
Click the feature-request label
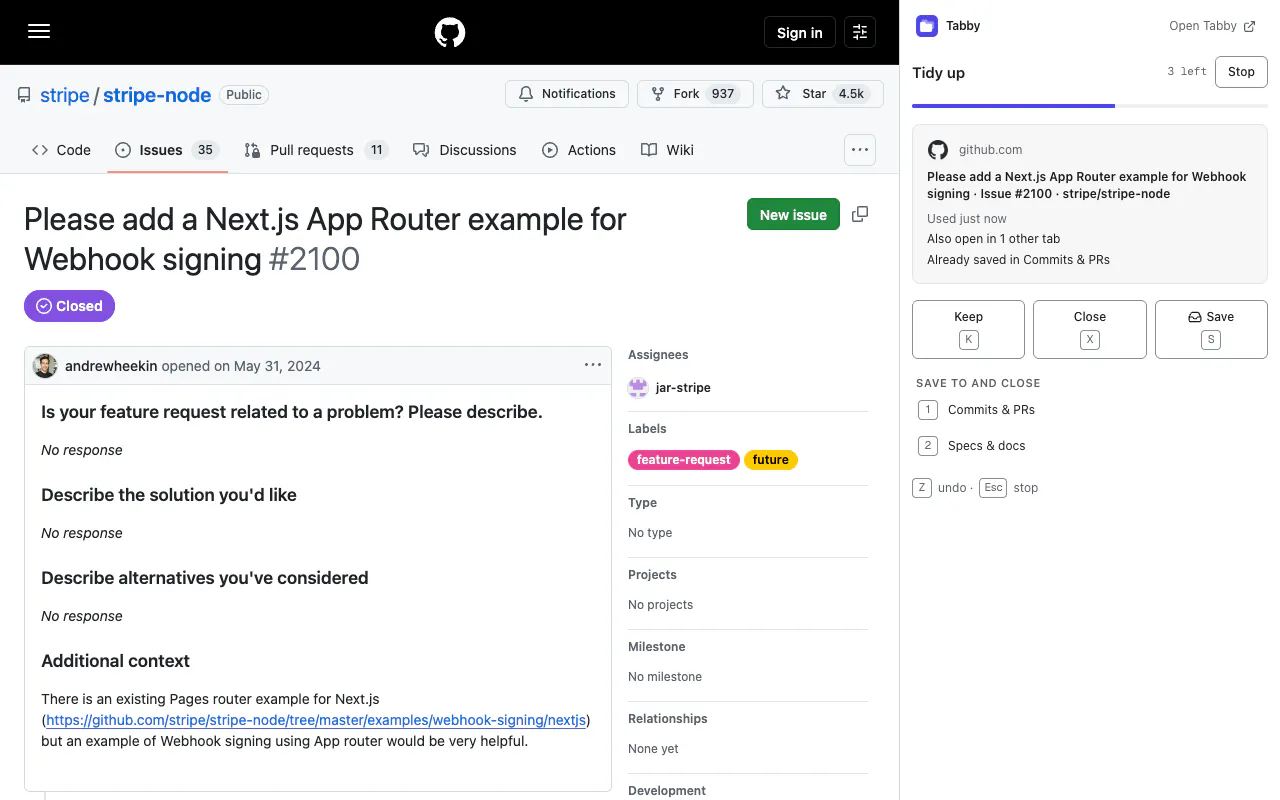[x=684, y=460]
